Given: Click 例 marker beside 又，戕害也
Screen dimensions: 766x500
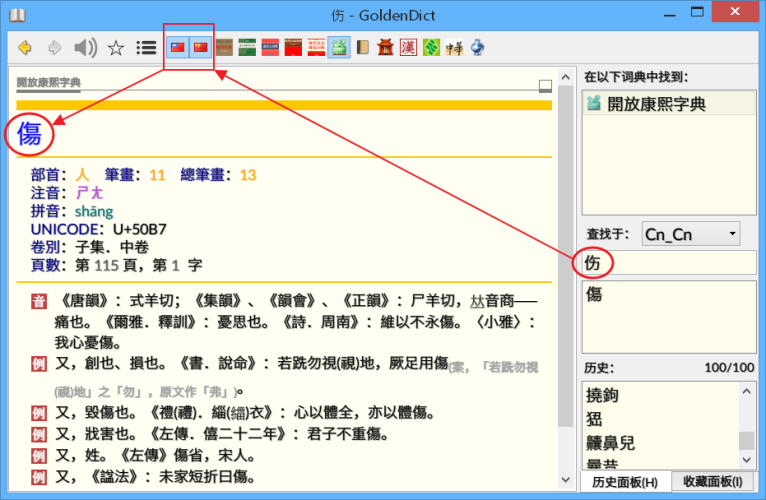Looking at the screenshot, I should (x=39, y=435).
